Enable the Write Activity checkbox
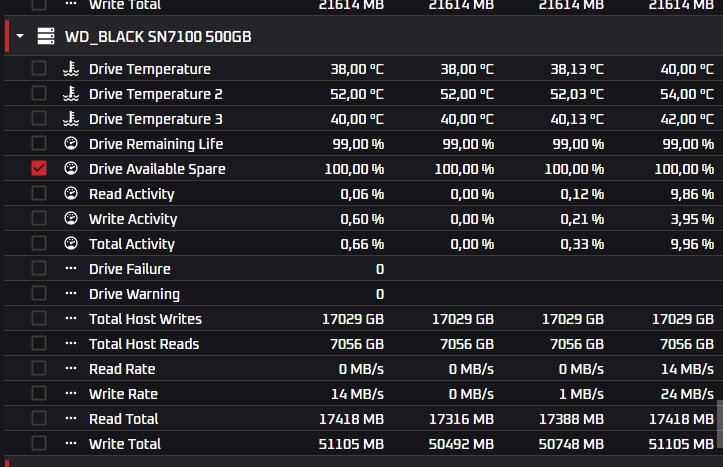723x467 pixels. tap(39, 218)
